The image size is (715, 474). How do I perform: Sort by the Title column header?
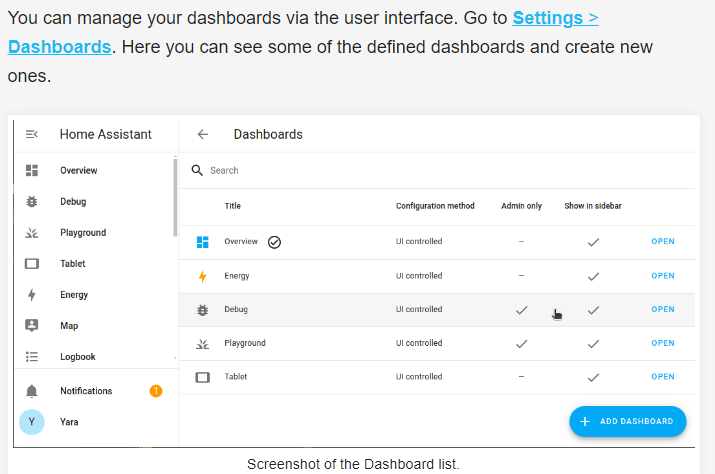tap(233, 206)
